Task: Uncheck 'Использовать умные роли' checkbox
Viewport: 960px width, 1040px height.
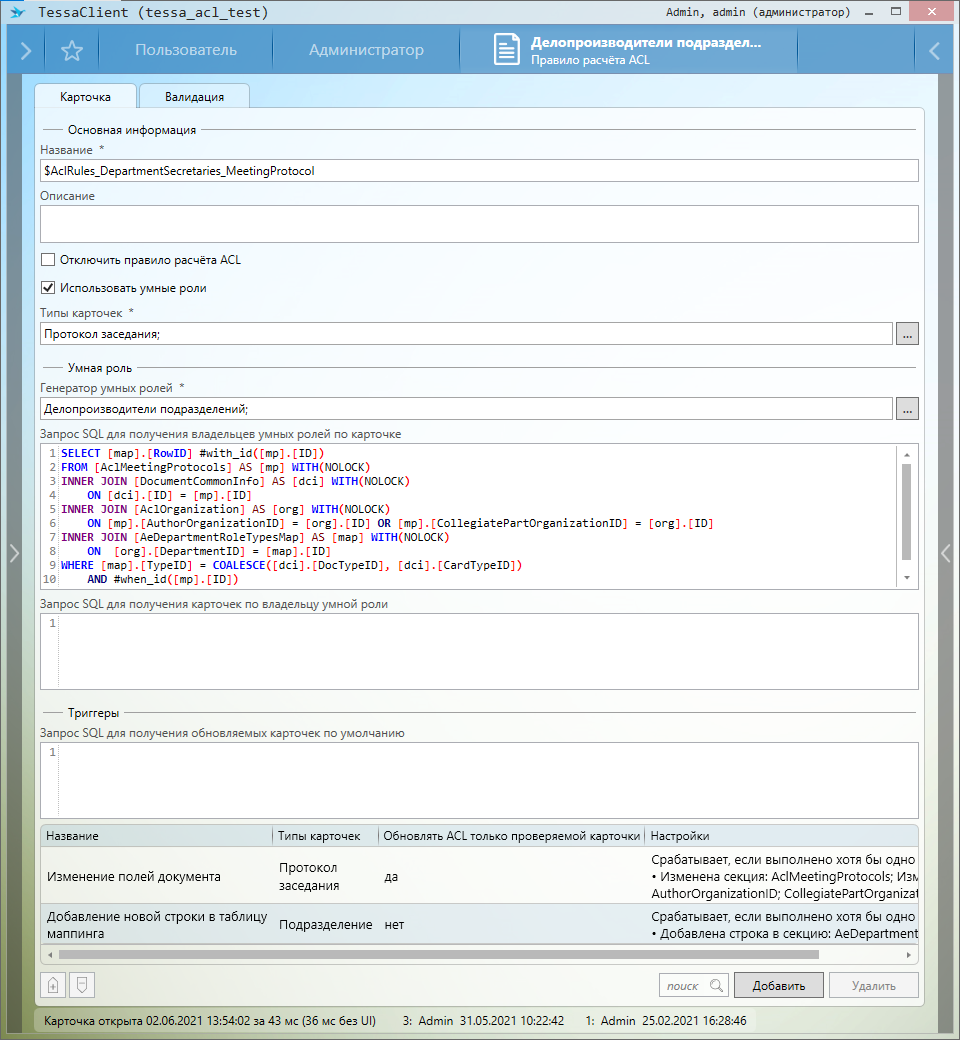Action: coord(48,288)
